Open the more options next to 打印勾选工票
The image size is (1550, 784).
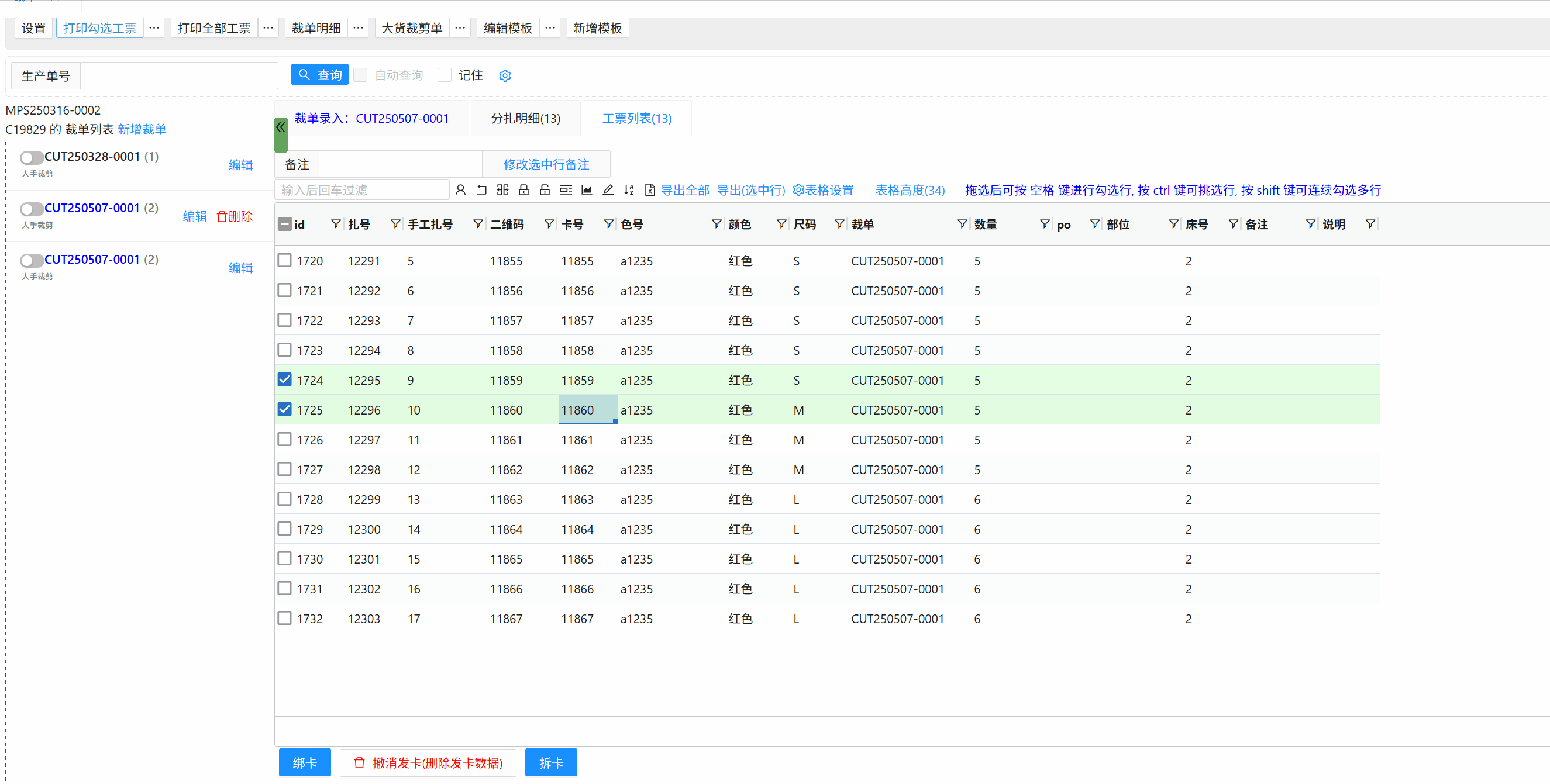(154, 27)
